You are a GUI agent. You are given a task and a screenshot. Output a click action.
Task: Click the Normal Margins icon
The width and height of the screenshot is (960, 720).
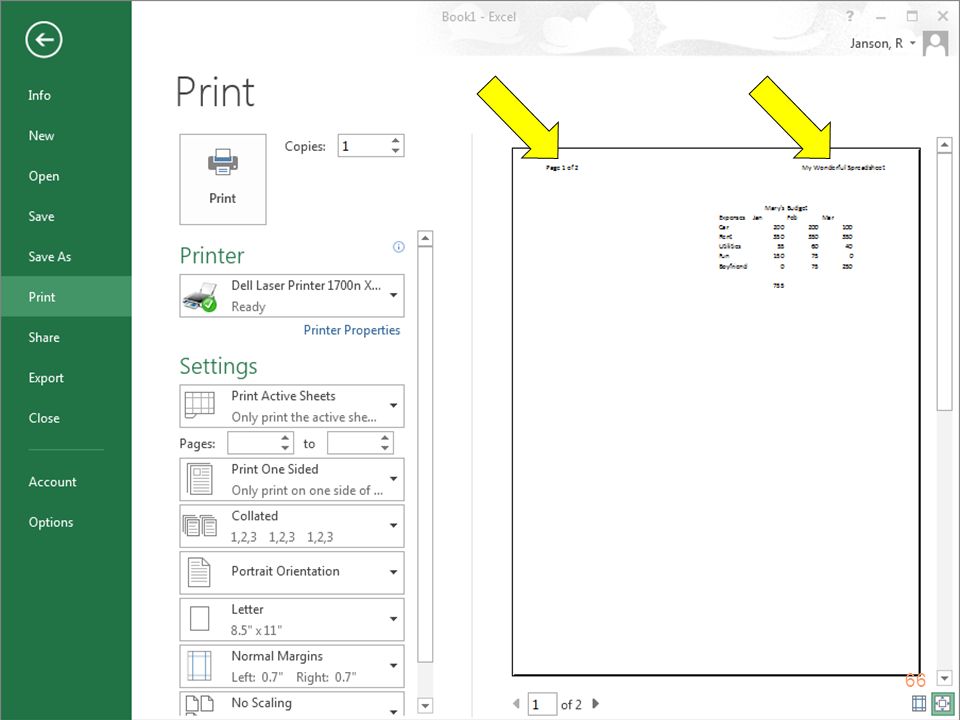click(200, 666)
